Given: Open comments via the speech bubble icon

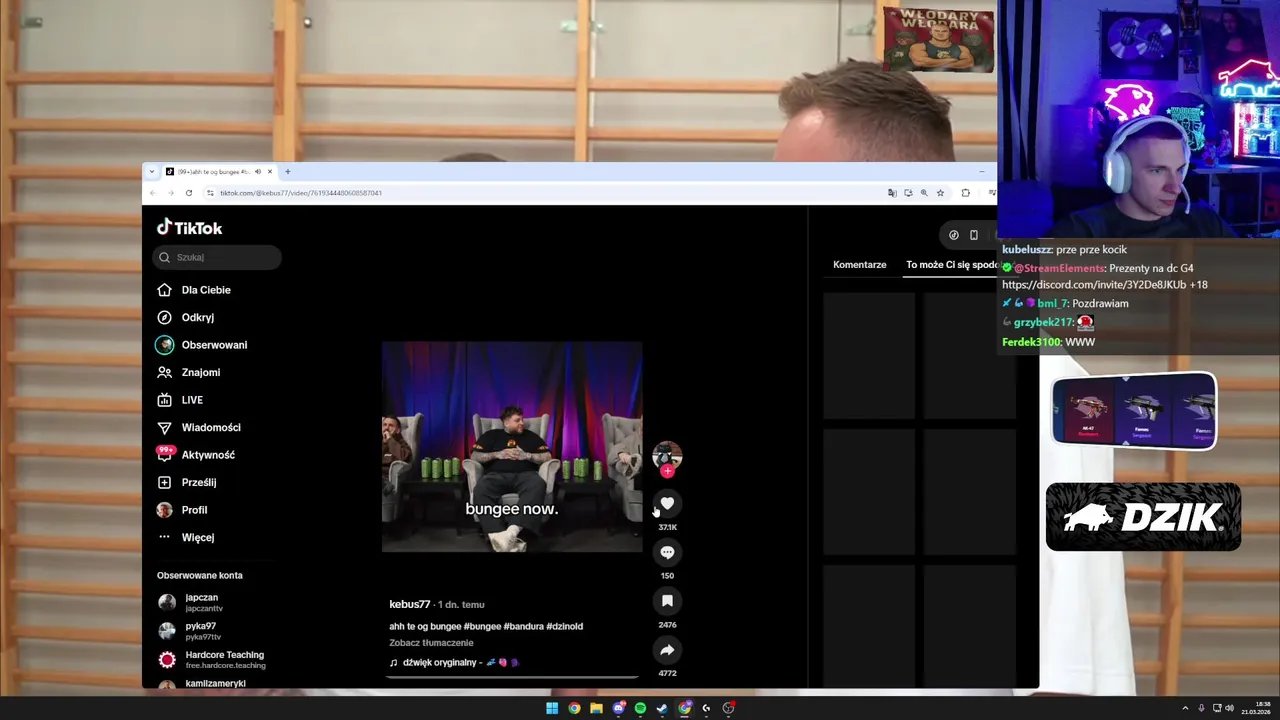Looking at the screenshot, I should [667, 552].
